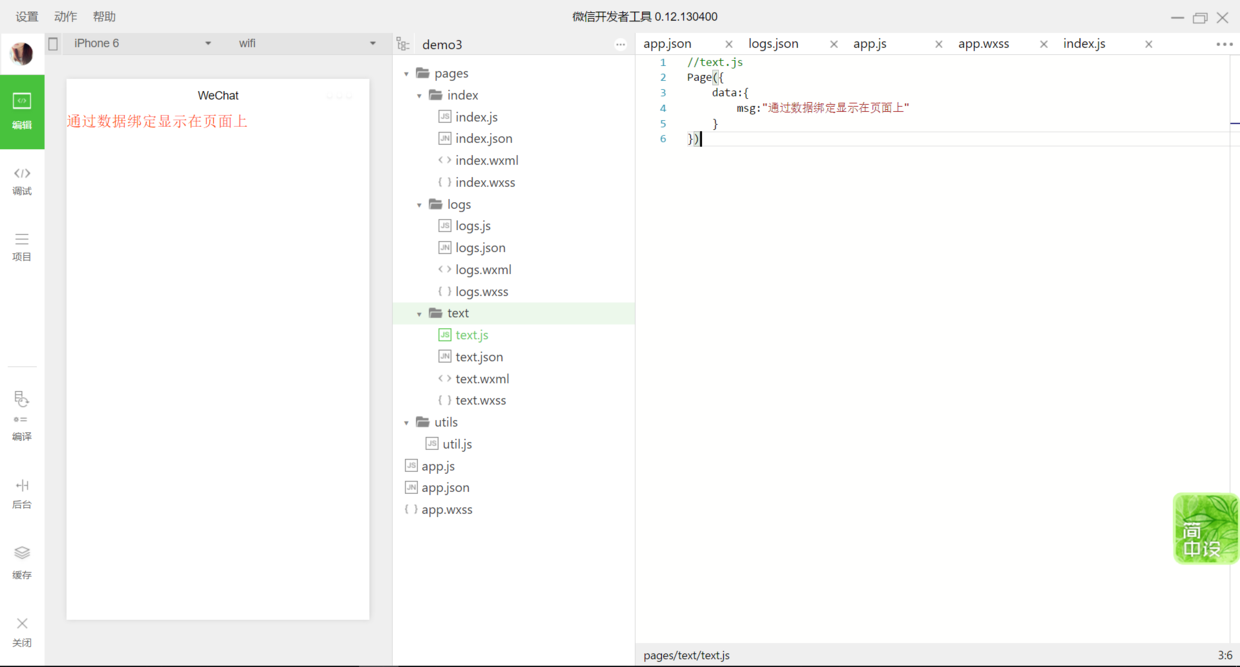1240x667 pixels.
Task: Close the index.js tab
Action: pos(1148,44)
